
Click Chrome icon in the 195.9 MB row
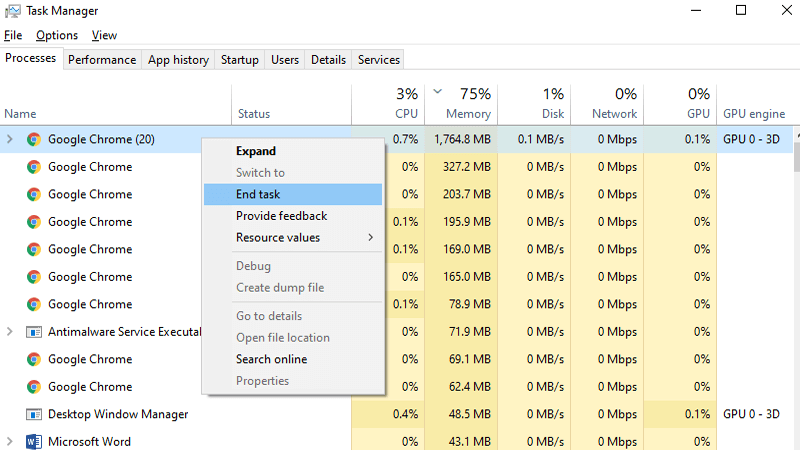coord(34,222)
